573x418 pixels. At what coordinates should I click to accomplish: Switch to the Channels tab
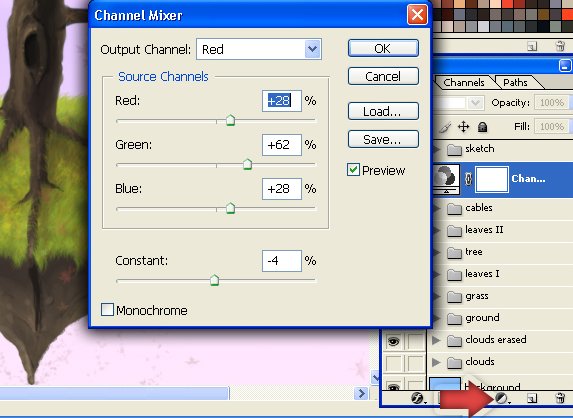coord(463,83)
